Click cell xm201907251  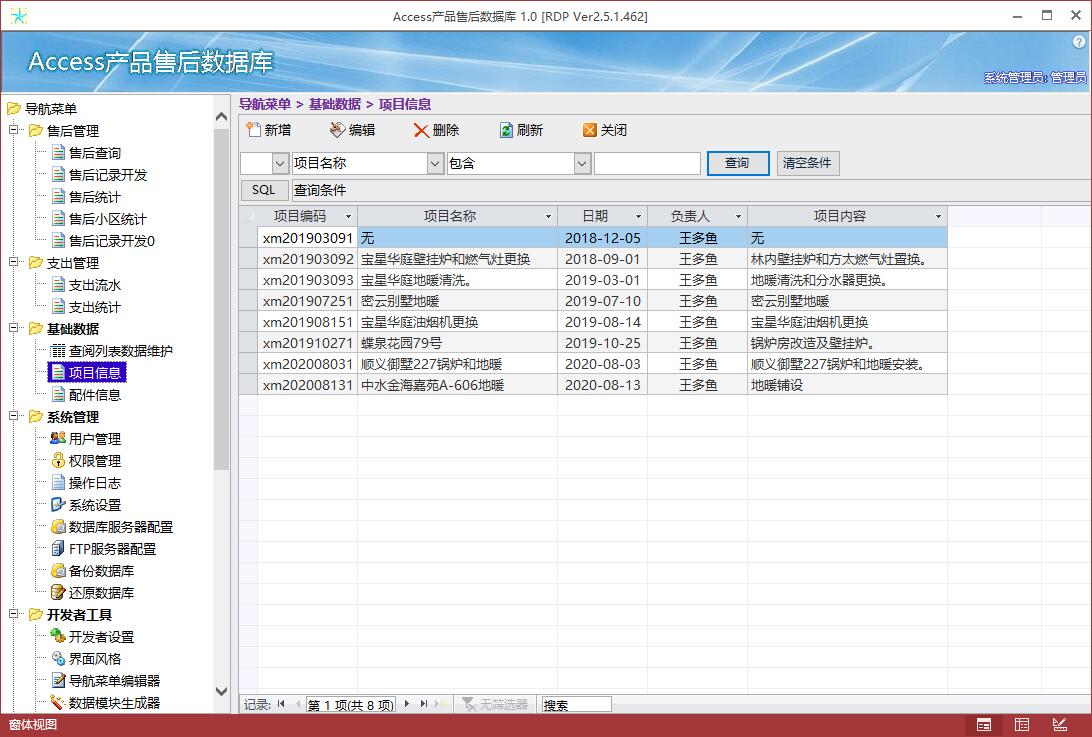[x=307, y=301]
